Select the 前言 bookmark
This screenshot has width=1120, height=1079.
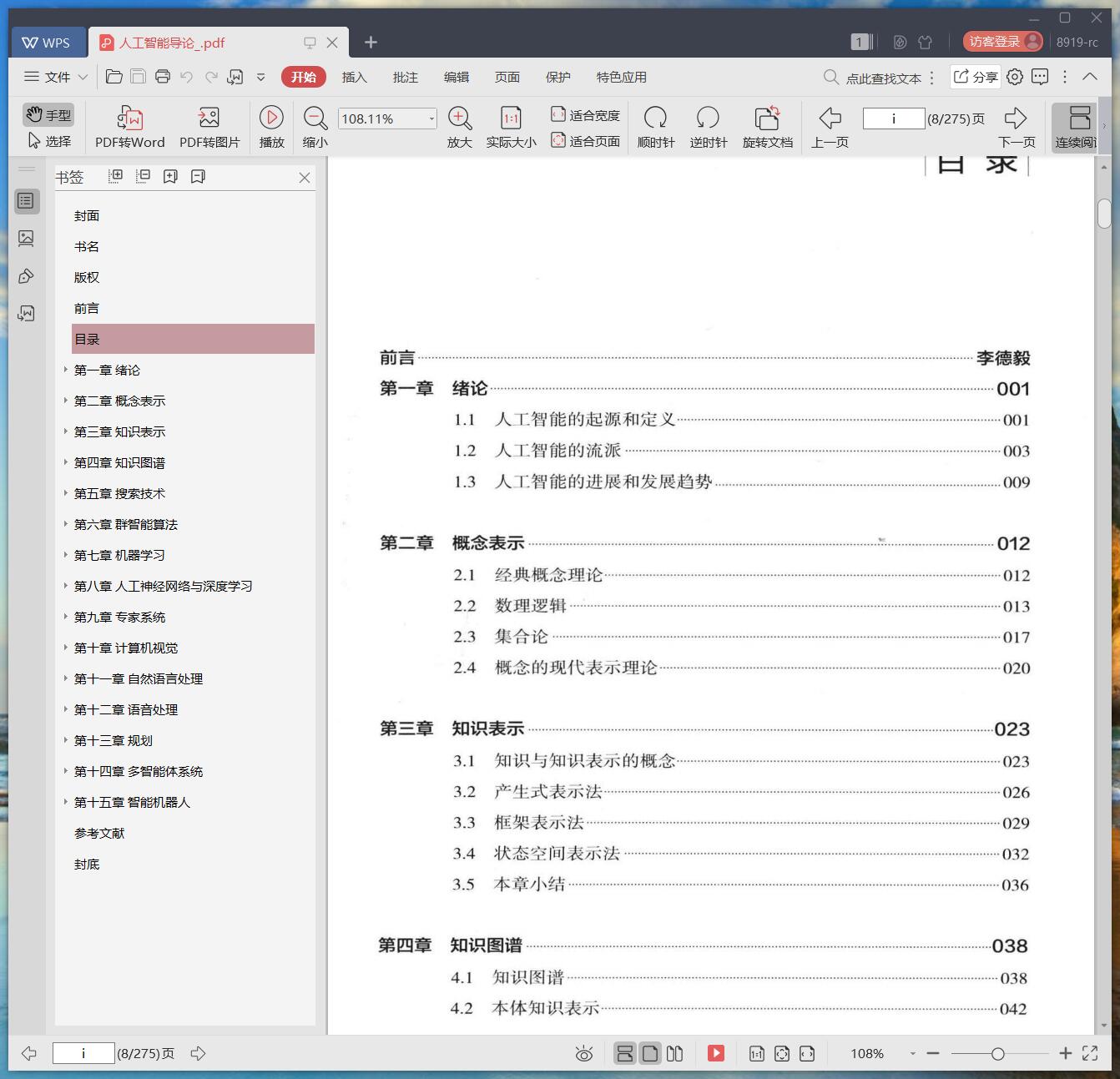87,308
